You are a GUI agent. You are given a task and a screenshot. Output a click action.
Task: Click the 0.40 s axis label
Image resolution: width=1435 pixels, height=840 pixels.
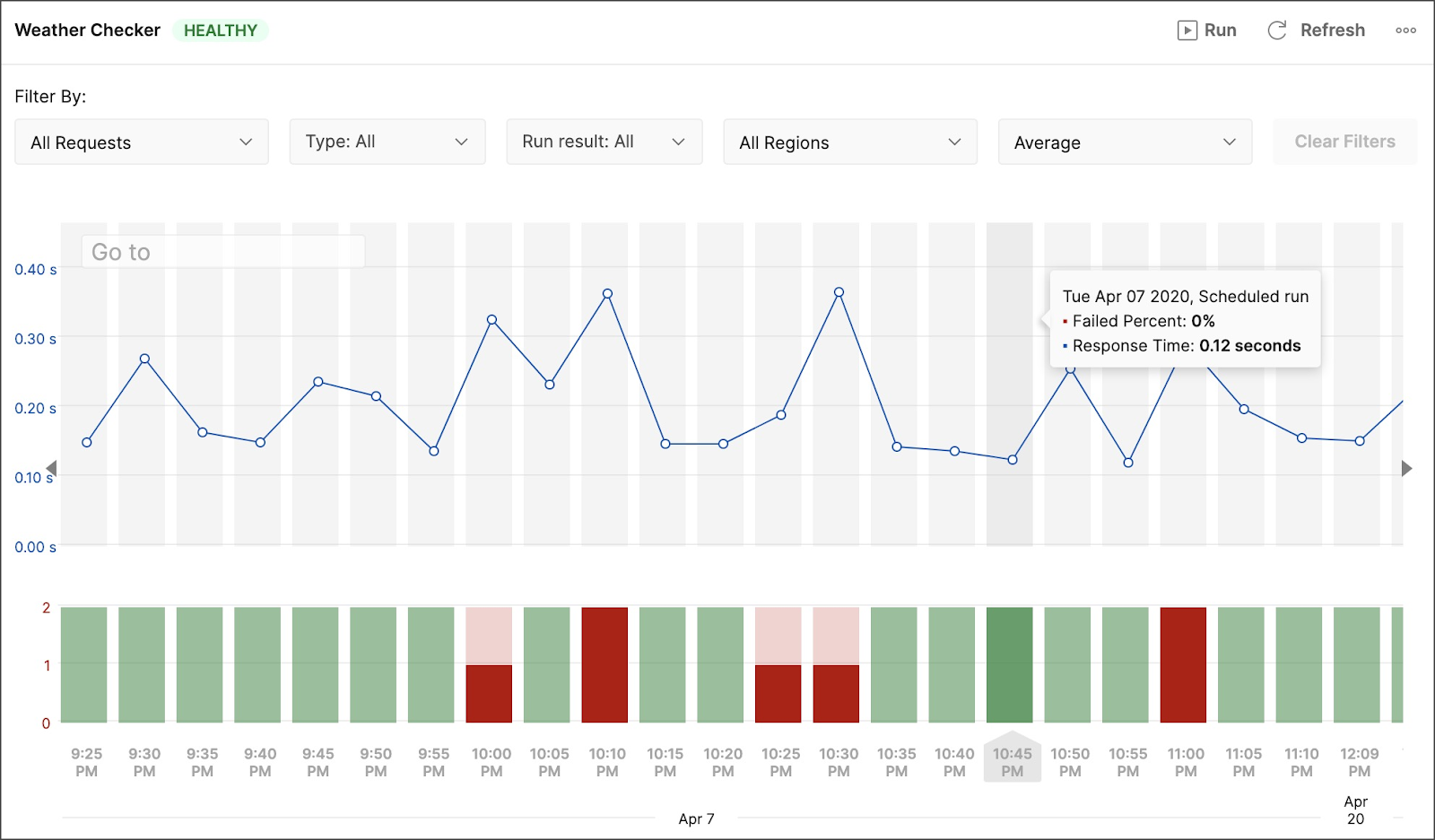(x=35, y=270)
